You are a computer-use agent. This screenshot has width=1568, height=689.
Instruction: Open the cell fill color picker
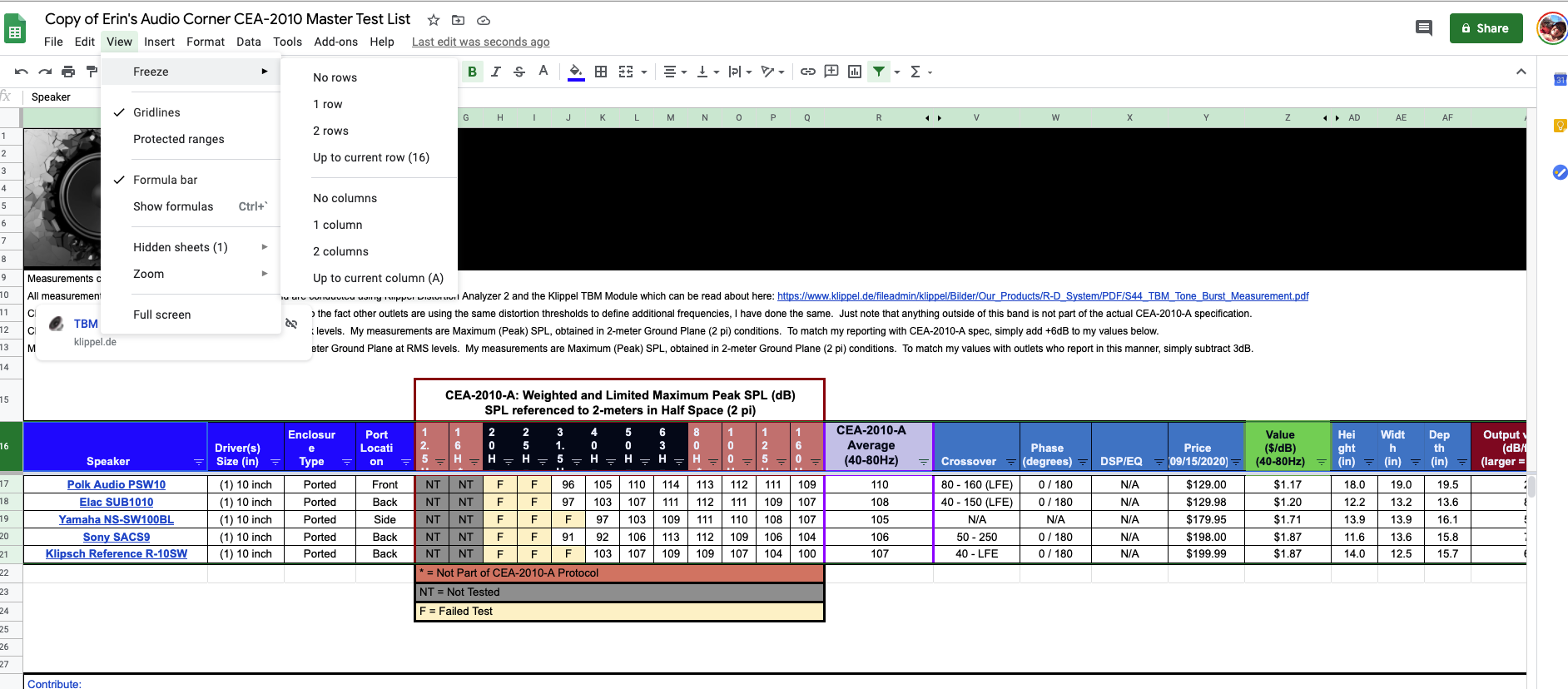(x=576, y=72)
